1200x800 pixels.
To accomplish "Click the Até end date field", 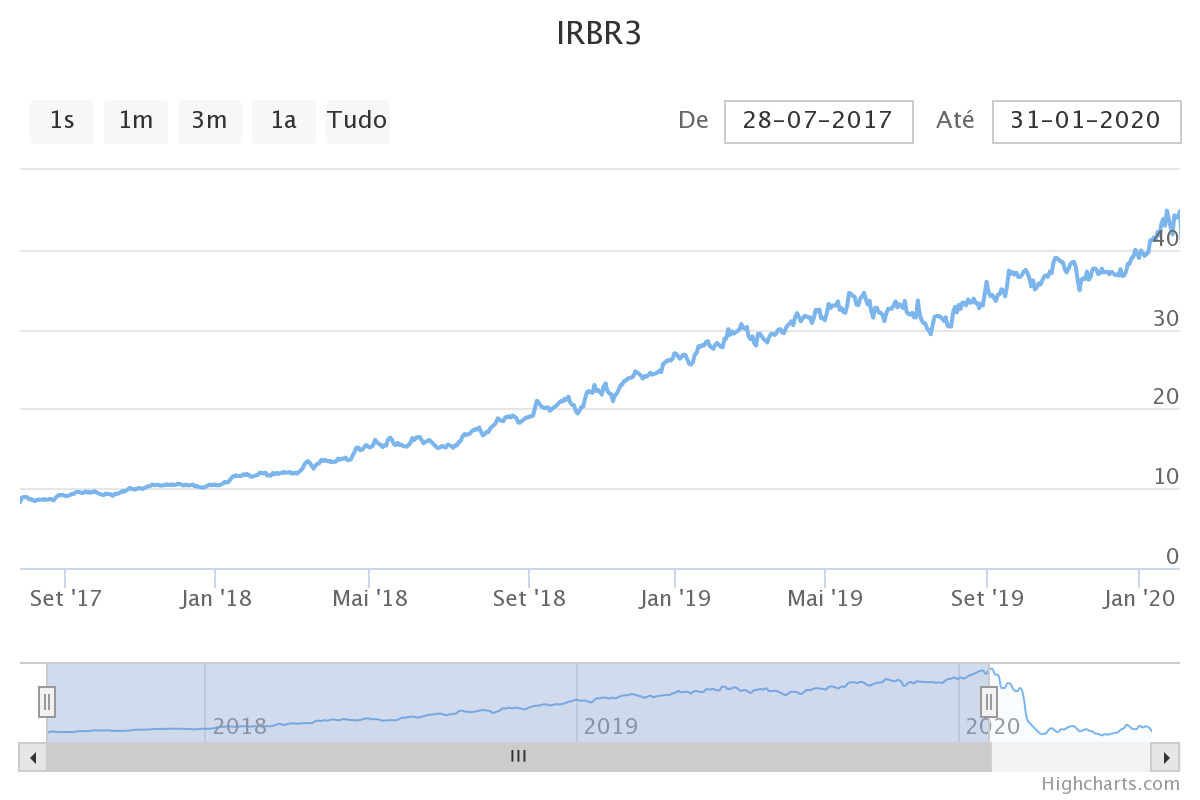I will (1086, 121).
